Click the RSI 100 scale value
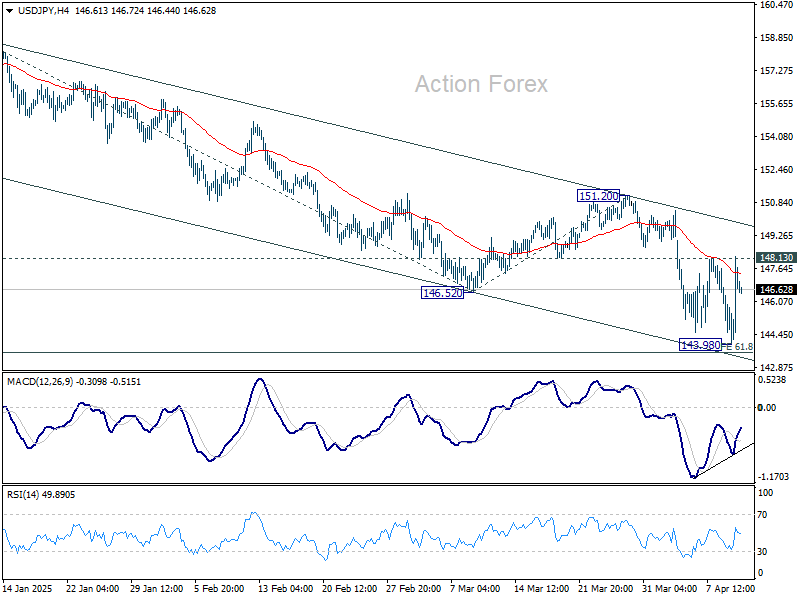The image size is (800, 600). coord(765,493)
